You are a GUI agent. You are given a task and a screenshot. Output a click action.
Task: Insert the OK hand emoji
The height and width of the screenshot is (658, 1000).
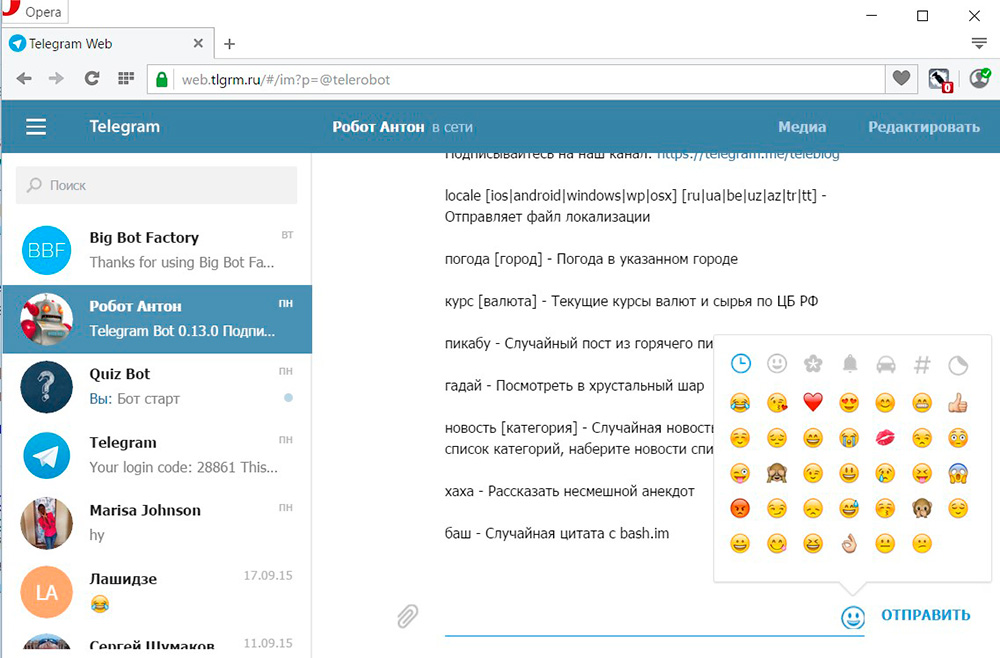pos(849,543)
